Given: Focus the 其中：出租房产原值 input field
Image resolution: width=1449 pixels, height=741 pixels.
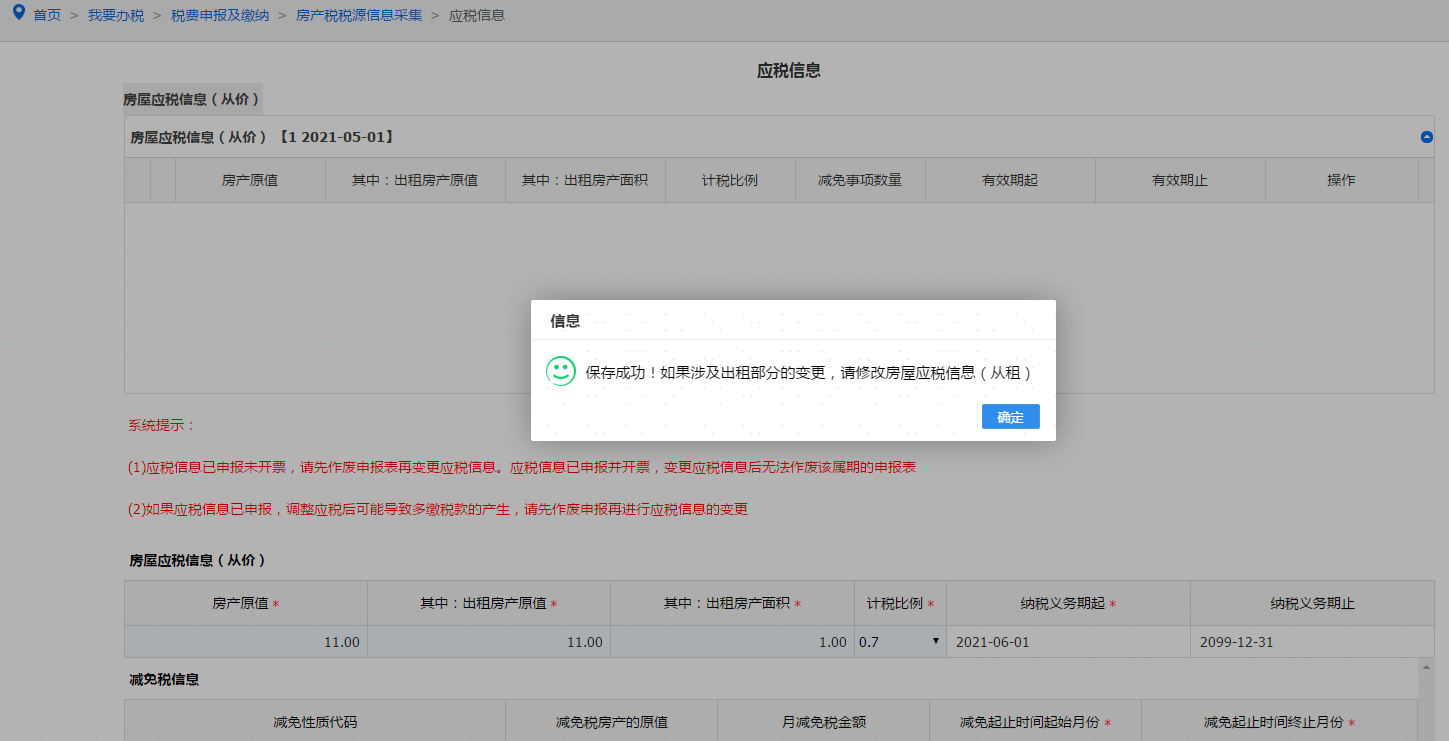Looking at the screenshot, I should click(x=489, y=642).
